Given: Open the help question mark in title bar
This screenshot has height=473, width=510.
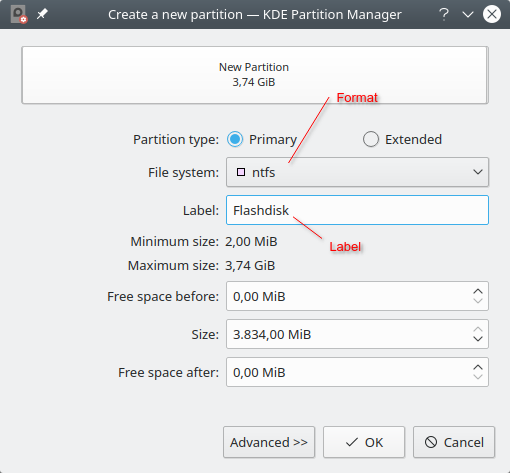Looking at the screenshot, I should [x=444, y=14].
